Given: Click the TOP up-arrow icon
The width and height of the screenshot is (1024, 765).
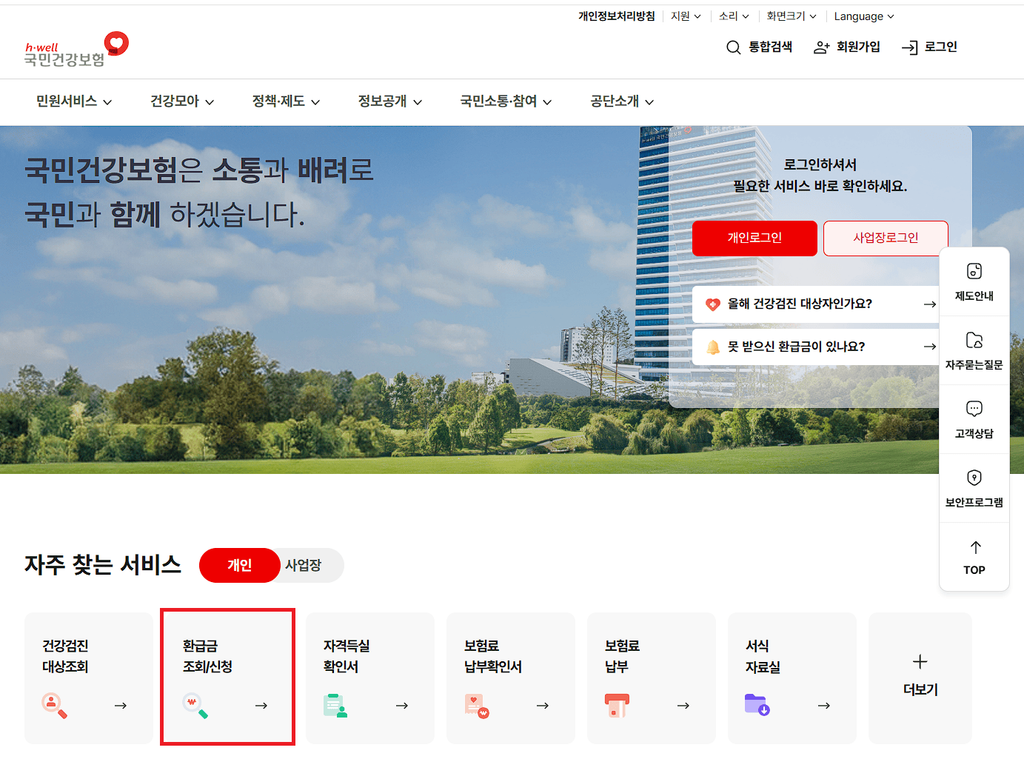Looking at the screenshot, I should coord(975,547).
